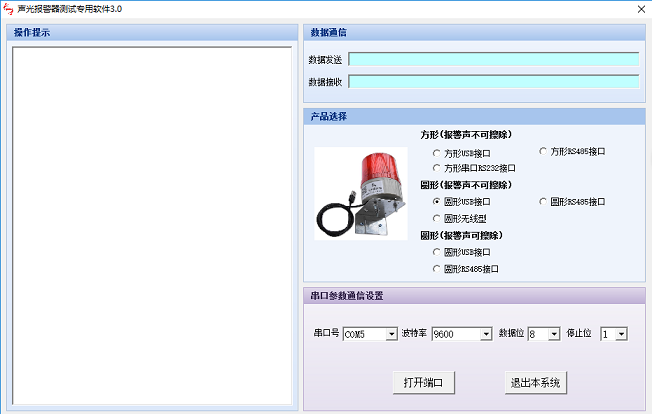Click inside the 操作提示 text area
Screen dimensions: 652x414
tap(152, 226)
